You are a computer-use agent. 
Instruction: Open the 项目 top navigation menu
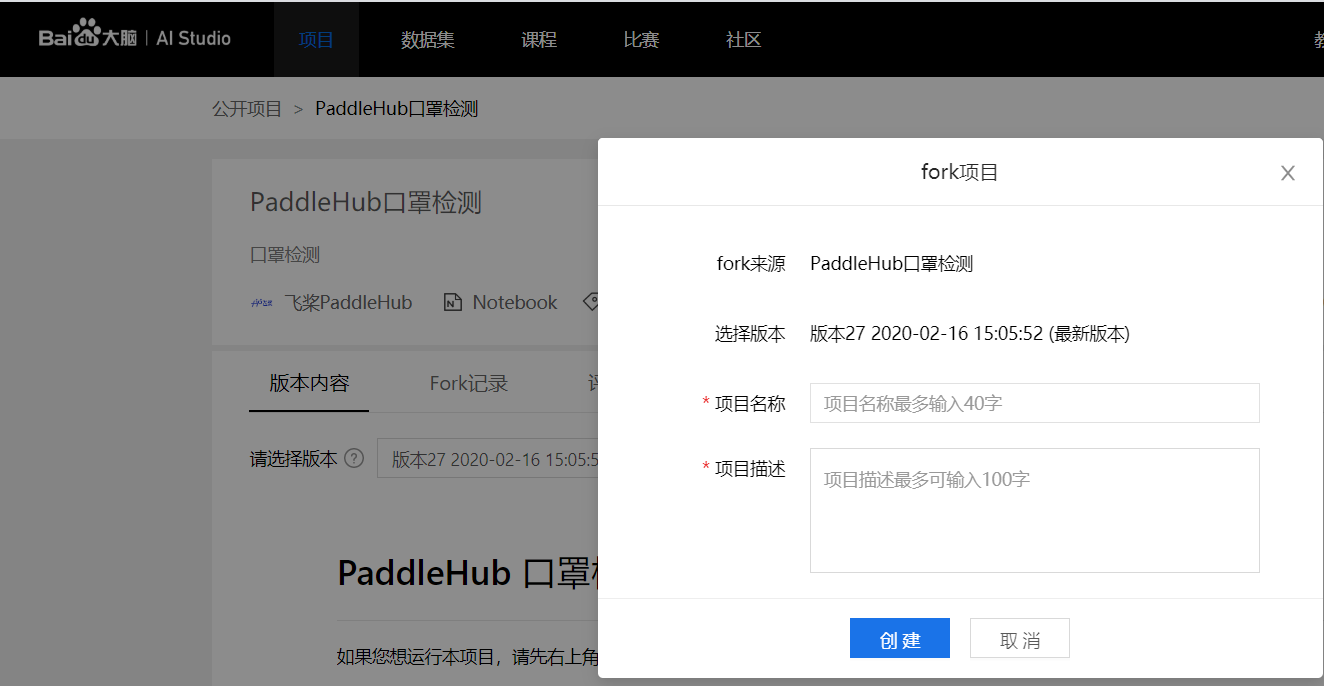click(316, 40)
